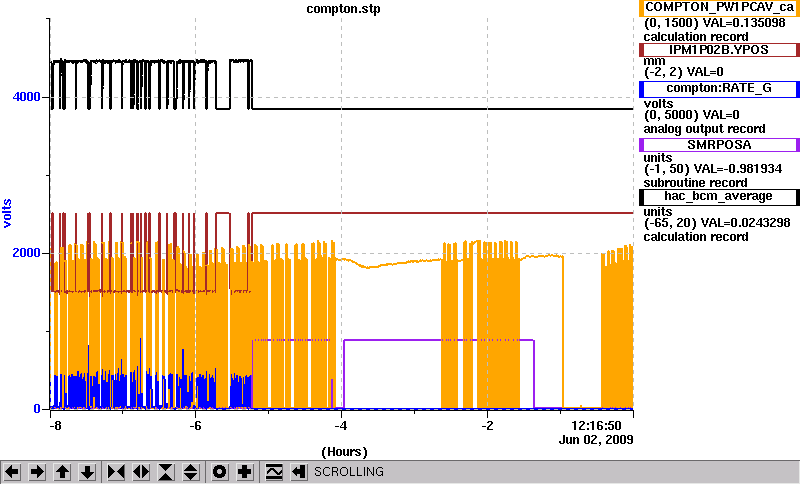800x484 pixels.
Task: Click the plus icon in the toolbar
Action: 244,472
